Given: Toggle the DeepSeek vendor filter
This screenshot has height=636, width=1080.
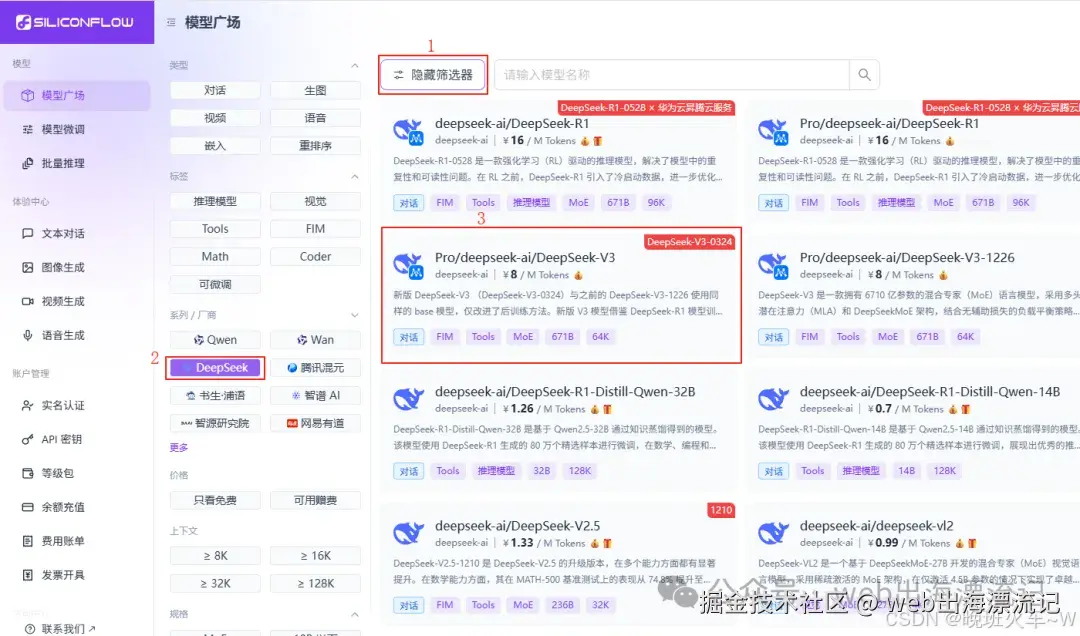Looking at the screenshot, I should click(x=216, y=368).
